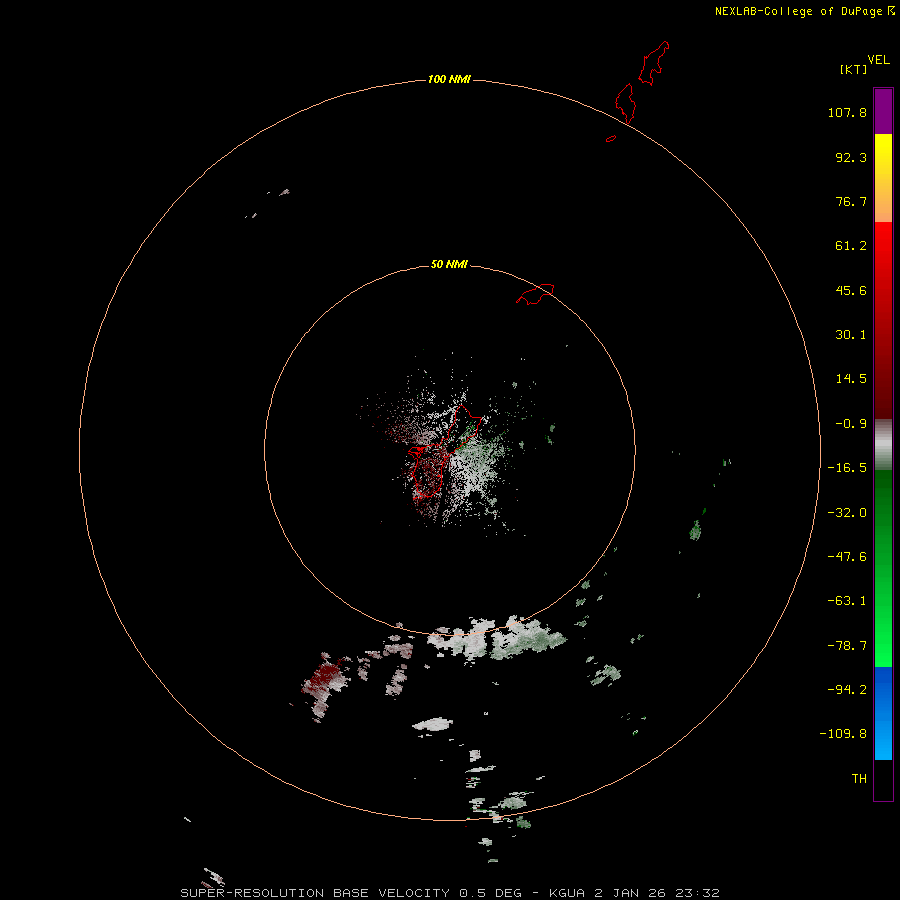Click the 76.7 legend value

point(851,201)
